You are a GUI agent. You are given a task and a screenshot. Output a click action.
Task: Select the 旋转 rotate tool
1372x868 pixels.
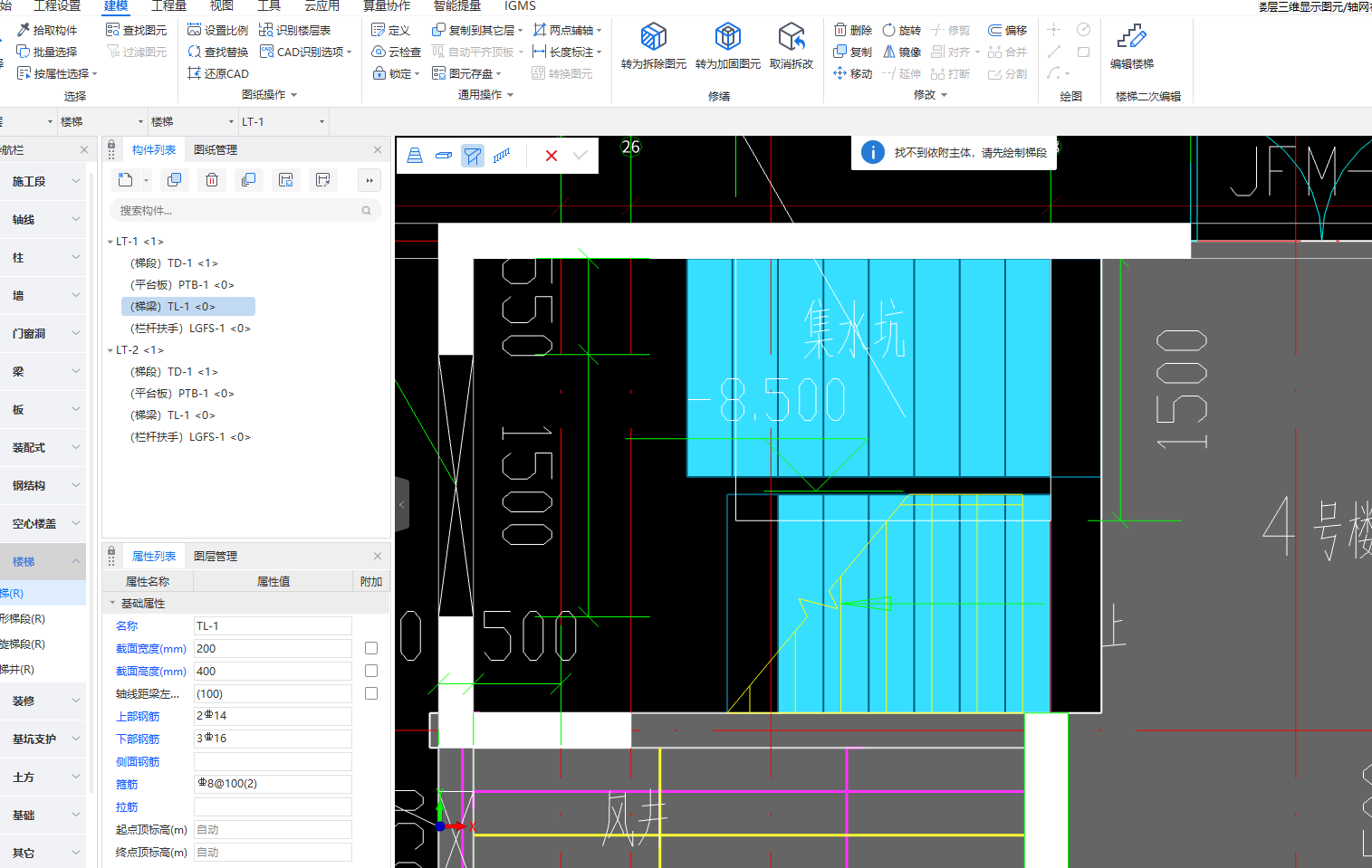(x=902, y=30)
